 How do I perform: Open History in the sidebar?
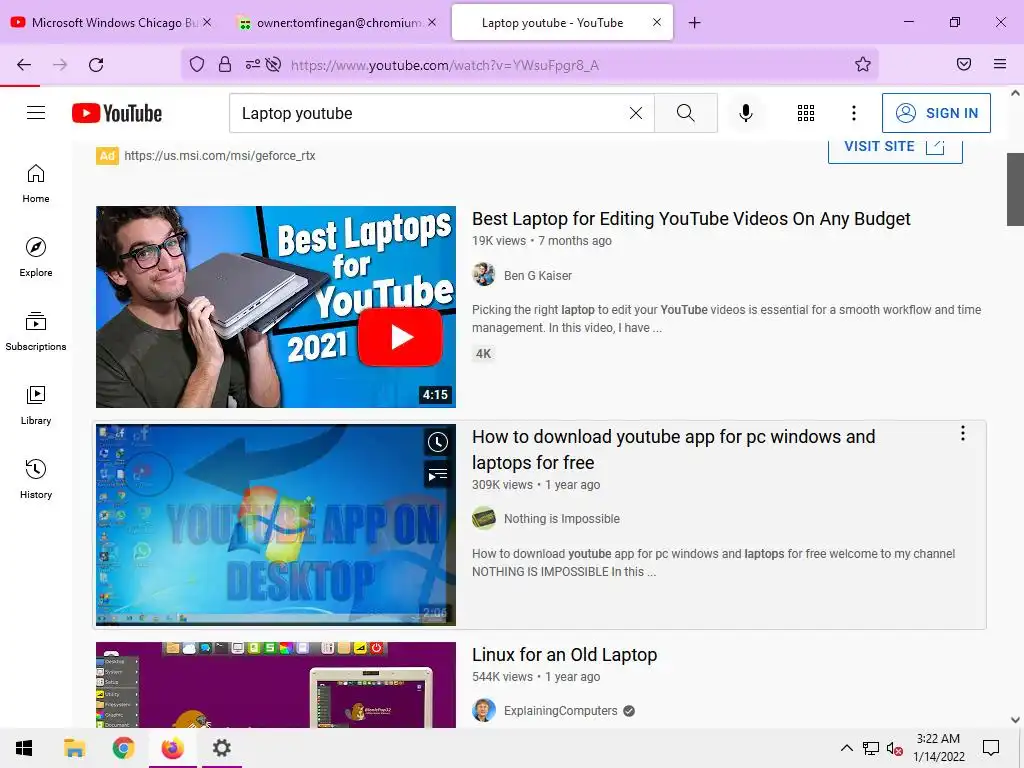[36, 479]
